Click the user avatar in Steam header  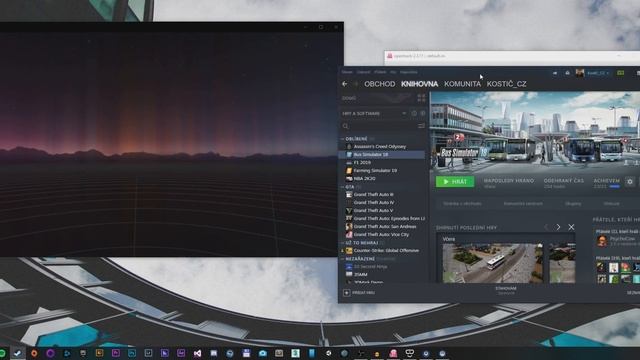coord(580,73)
